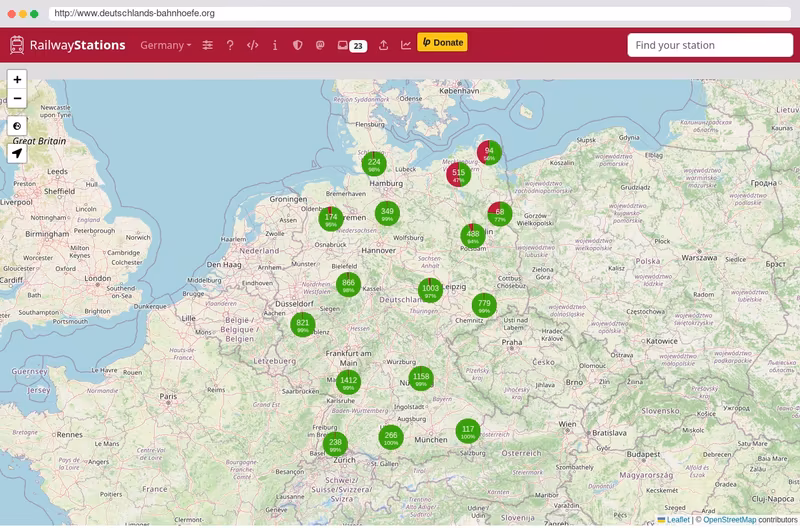This screenshot has width=800, height=528.
Task: Focus the Find your station search field
Action: click(710, 45)
